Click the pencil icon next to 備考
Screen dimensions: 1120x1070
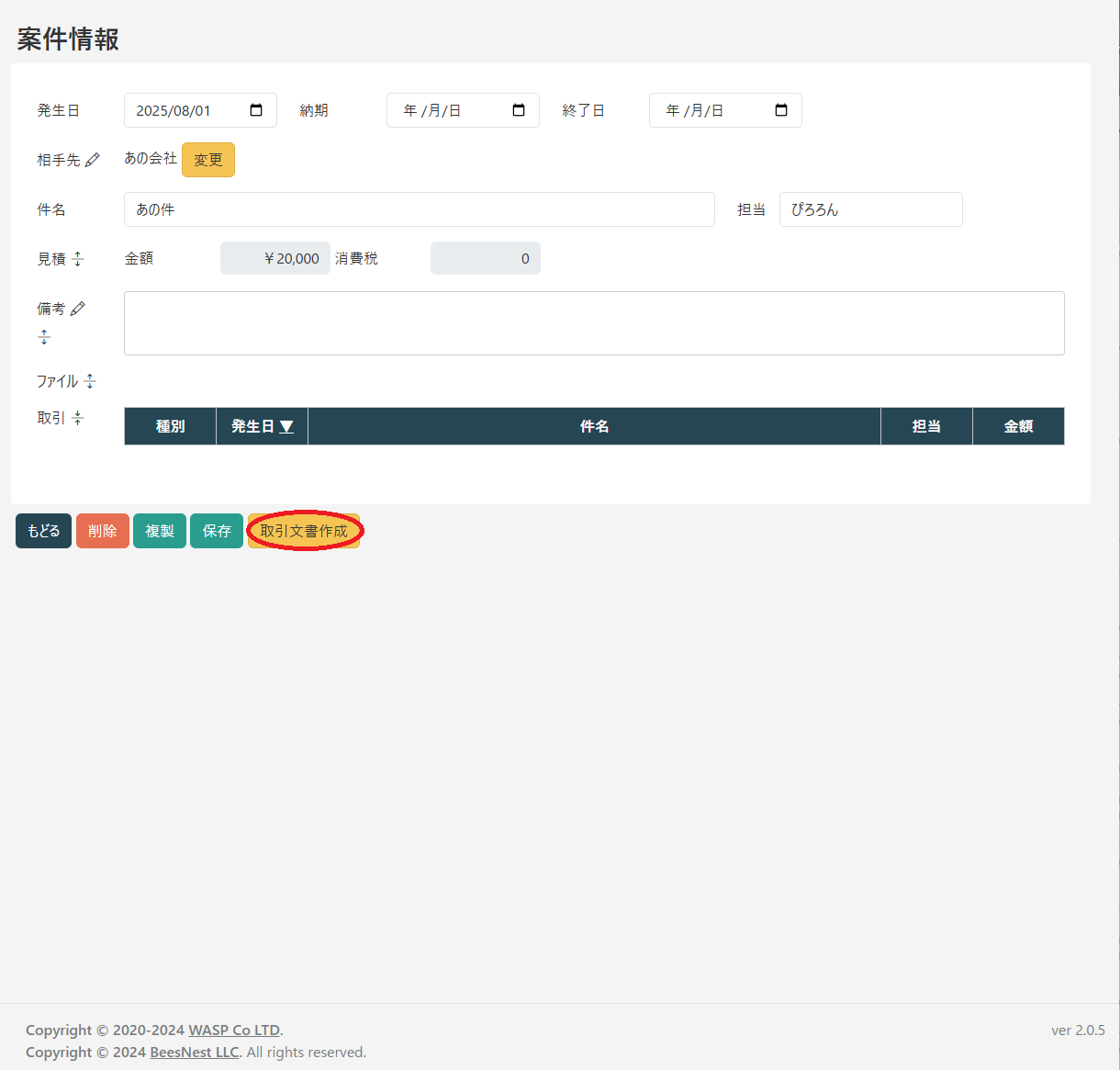click(x=78, y=309)
